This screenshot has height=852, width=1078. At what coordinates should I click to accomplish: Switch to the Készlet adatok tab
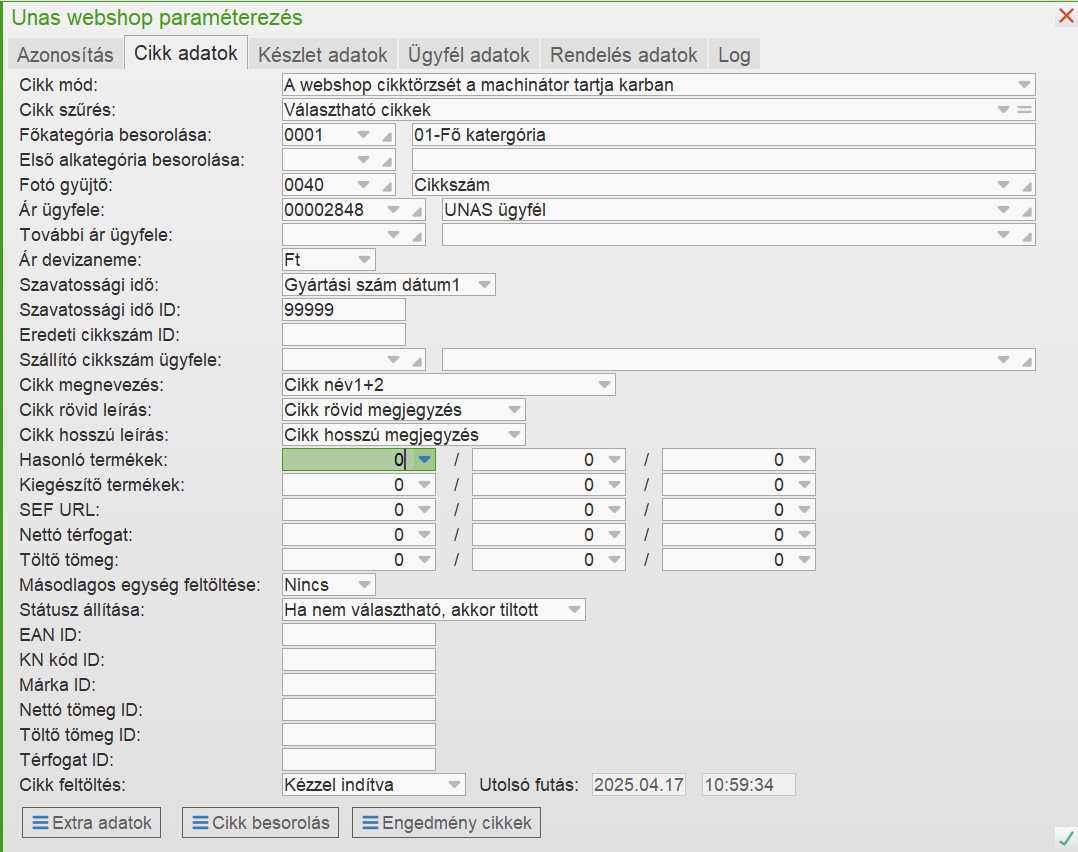(322, 54)
